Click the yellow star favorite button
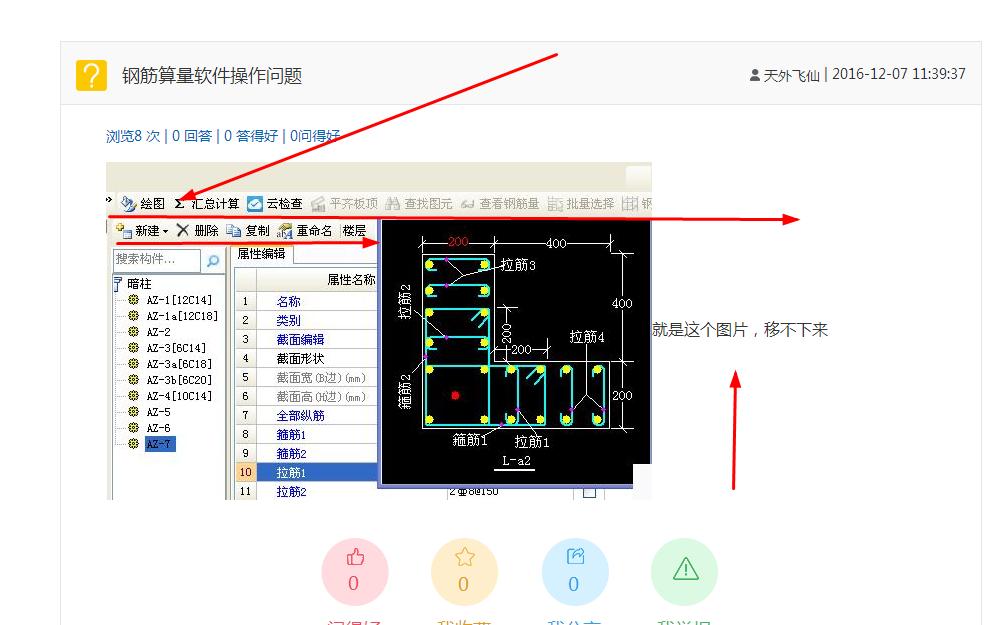This screenshot has width=991, height=625. point(464,571)
